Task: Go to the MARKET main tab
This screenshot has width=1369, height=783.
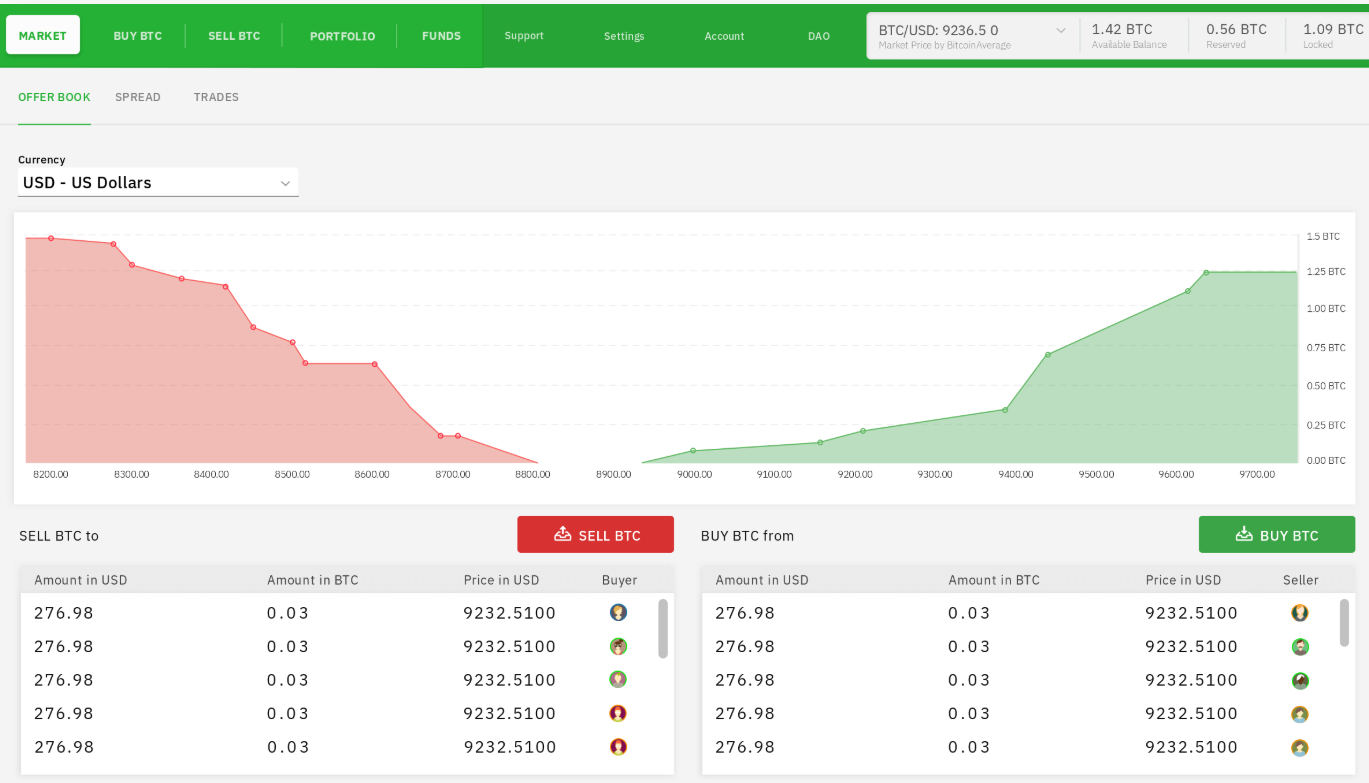Action: pyautogui.click(x=43, y=35)
